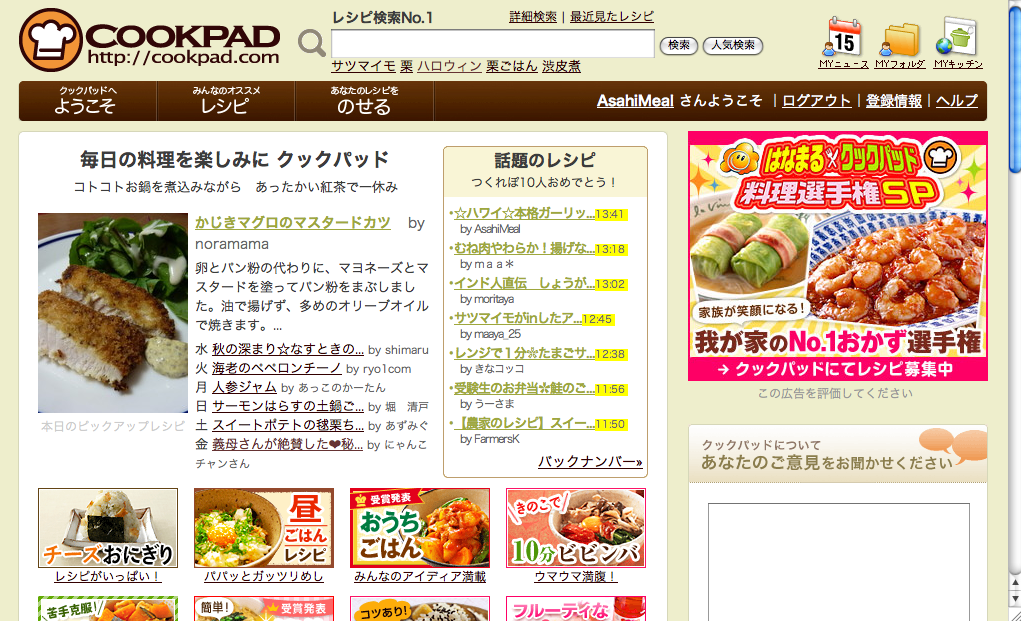The image size is (1021, 621).
Task: Click the recipe search input field
Action: (493, 44)
